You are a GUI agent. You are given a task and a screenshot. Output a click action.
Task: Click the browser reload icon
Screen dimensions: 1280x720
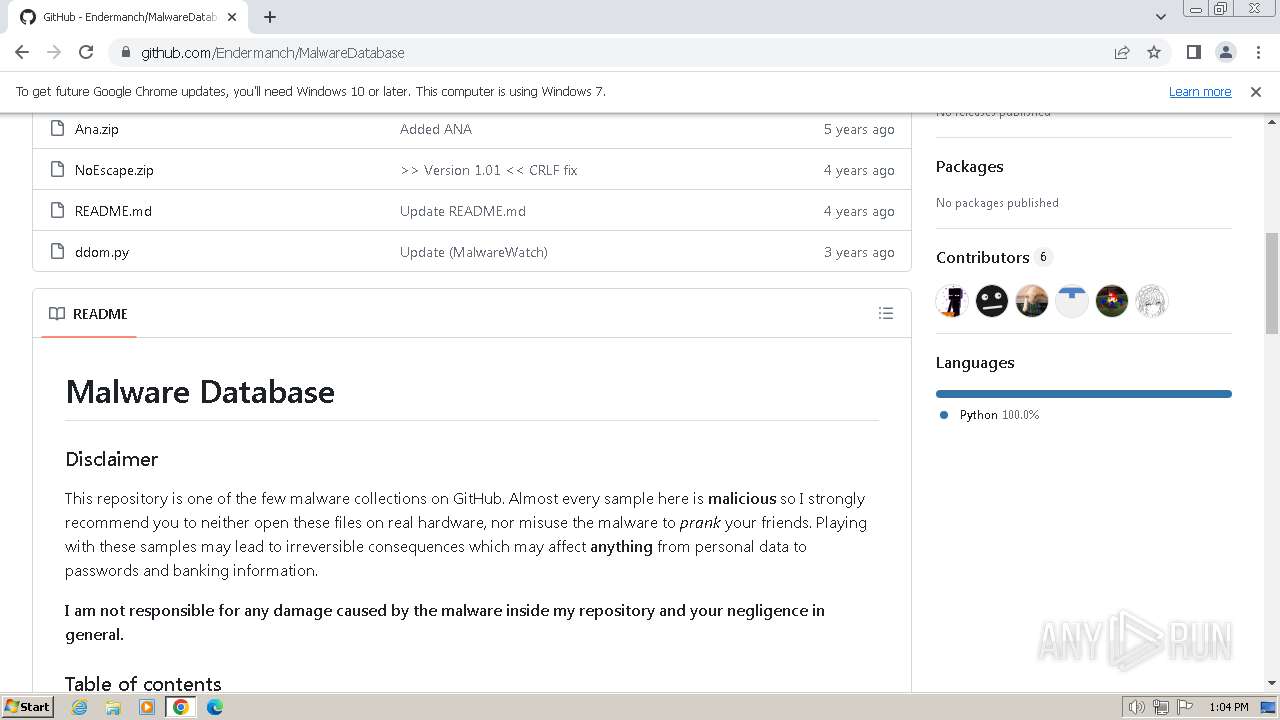(86, 52)
